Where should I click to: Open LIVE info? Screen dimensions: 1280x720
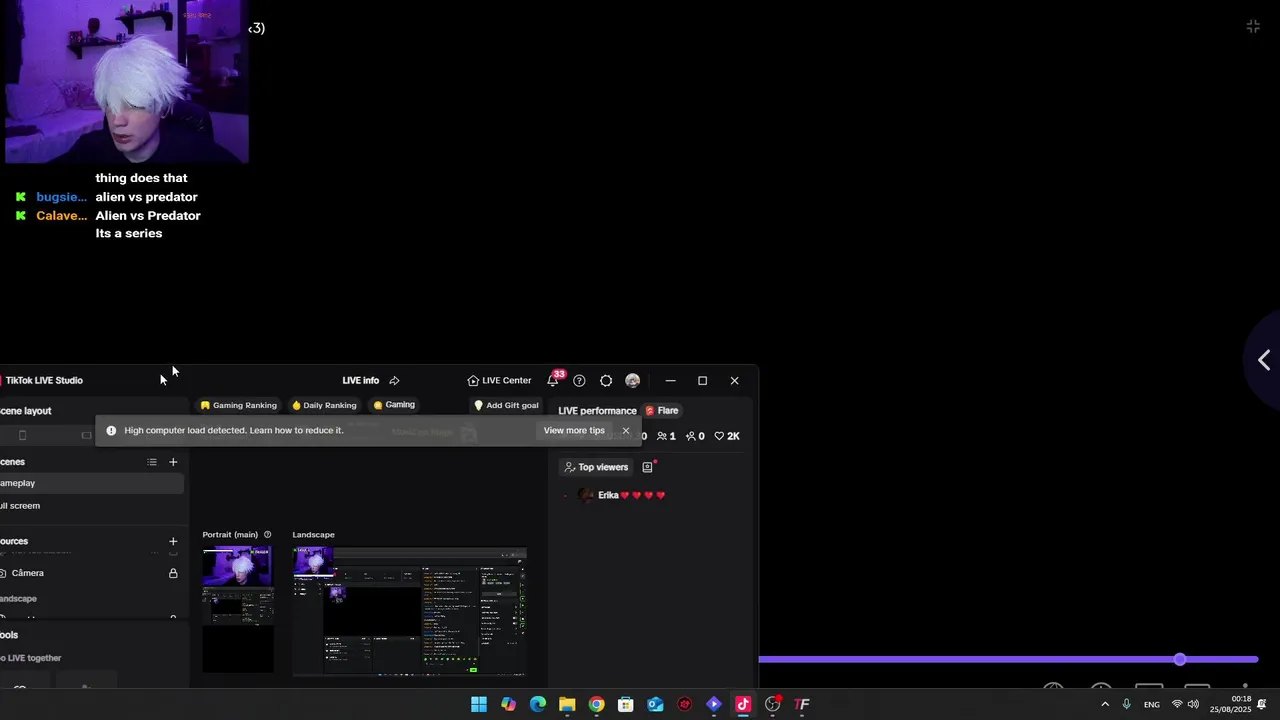[x=360, y=381]
